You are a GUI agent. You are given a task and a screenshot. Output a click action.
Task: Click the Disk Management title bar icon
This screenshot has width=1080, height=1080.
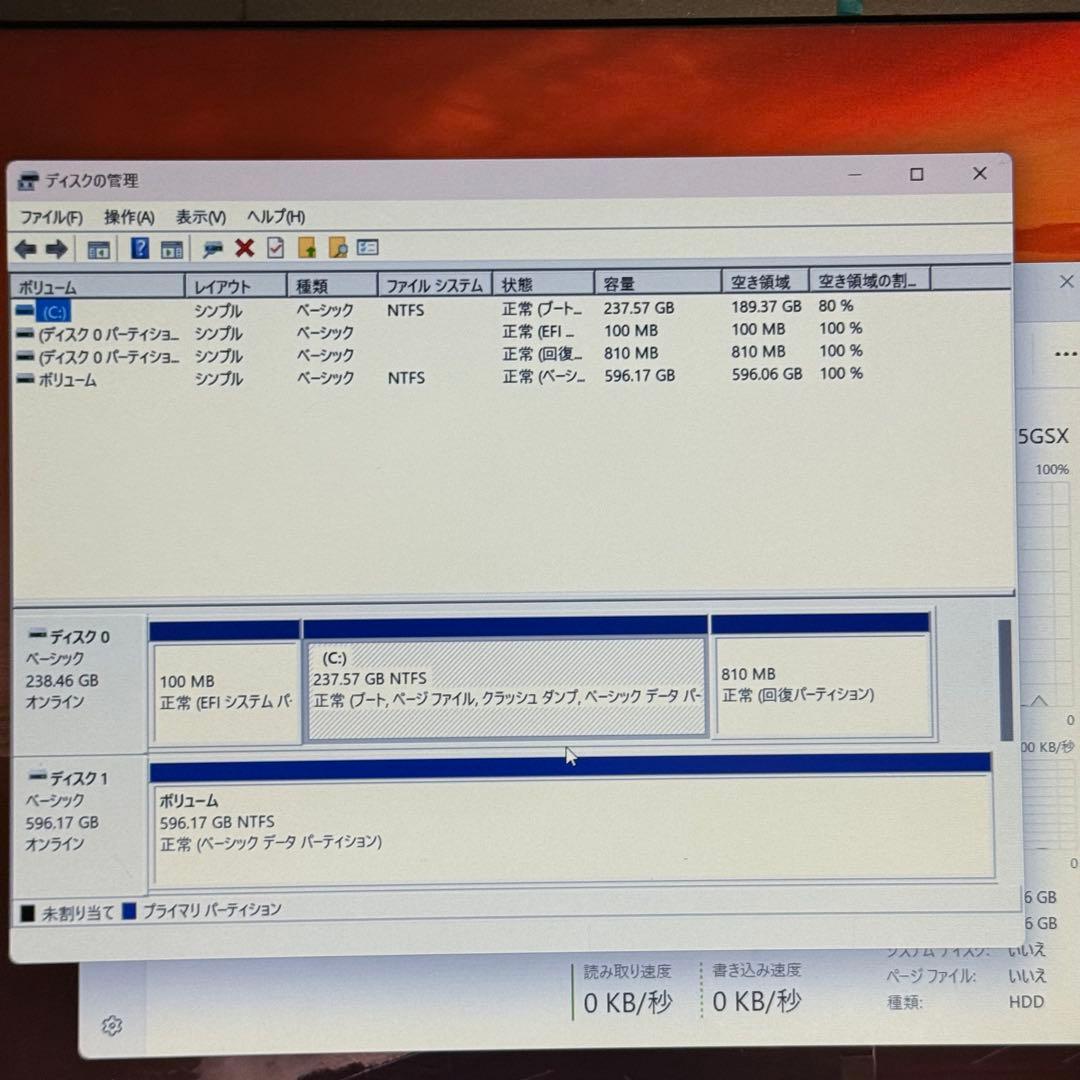point(28,181)
